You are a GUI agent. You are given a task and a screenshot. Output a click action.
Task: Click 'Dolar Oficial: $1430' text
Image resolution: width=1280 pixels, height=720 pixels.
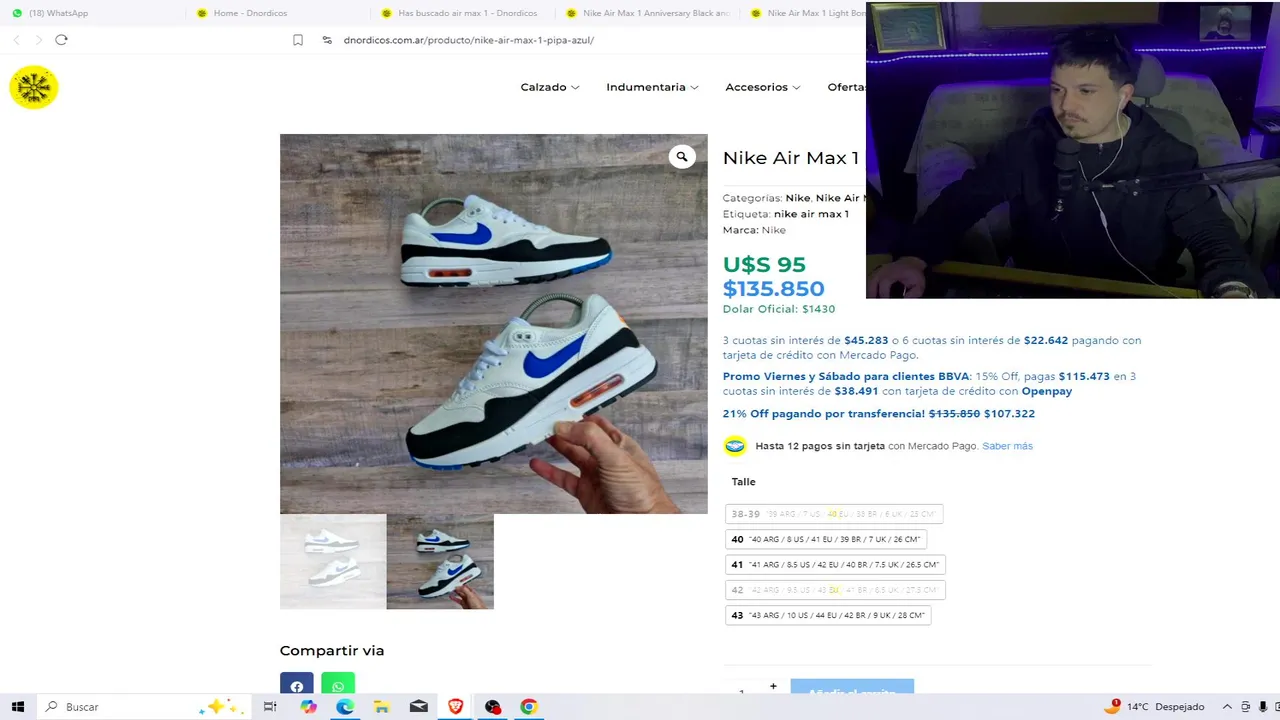pyautogui.click(x=779, y=309)
